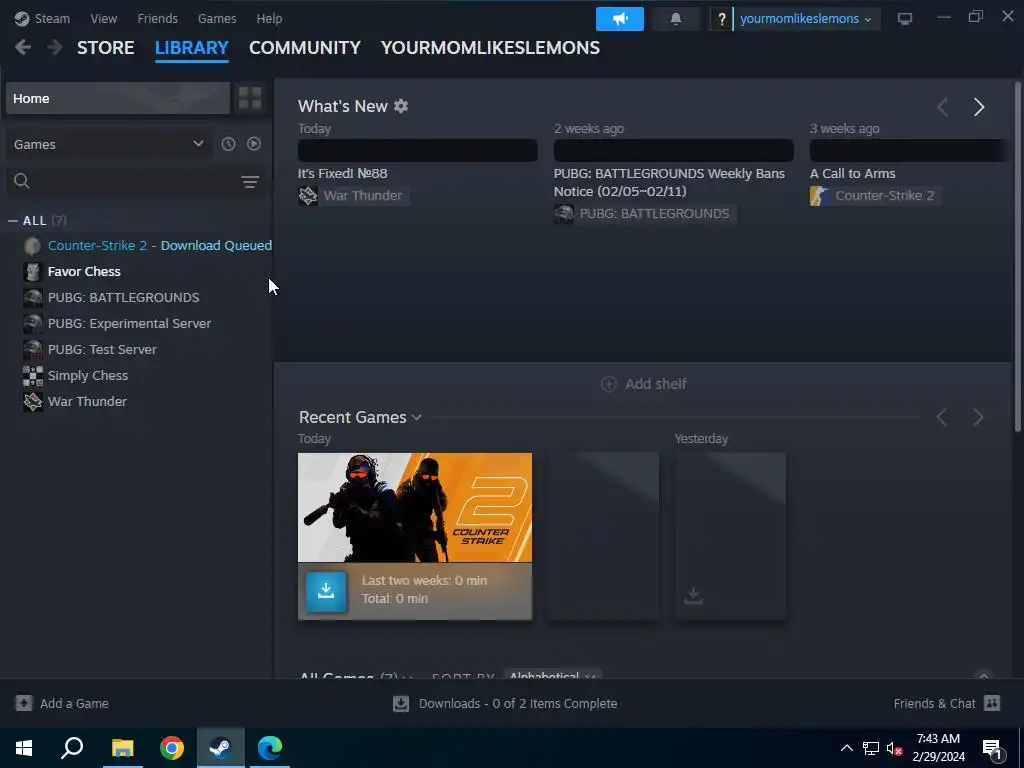Screen dimensions: 1024x768
Task: Go forward with the right arrow
Action: coord(56,48)
